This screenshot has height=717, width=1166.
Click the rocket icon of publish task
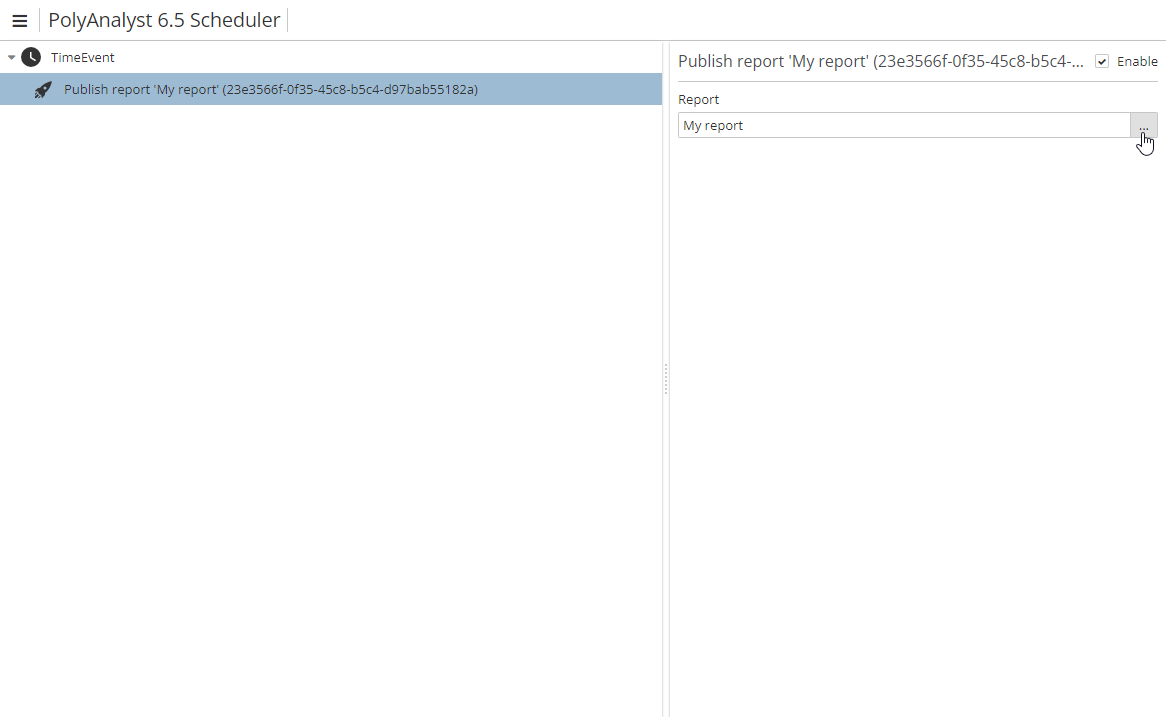pyautogui.click(x=43, y=90)
